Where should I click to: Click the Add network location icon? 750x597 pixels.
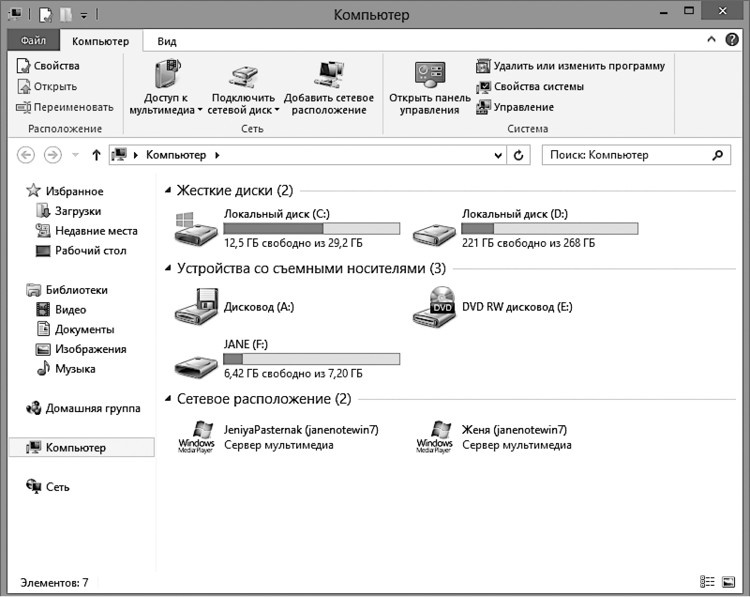(x=328, y=73)
